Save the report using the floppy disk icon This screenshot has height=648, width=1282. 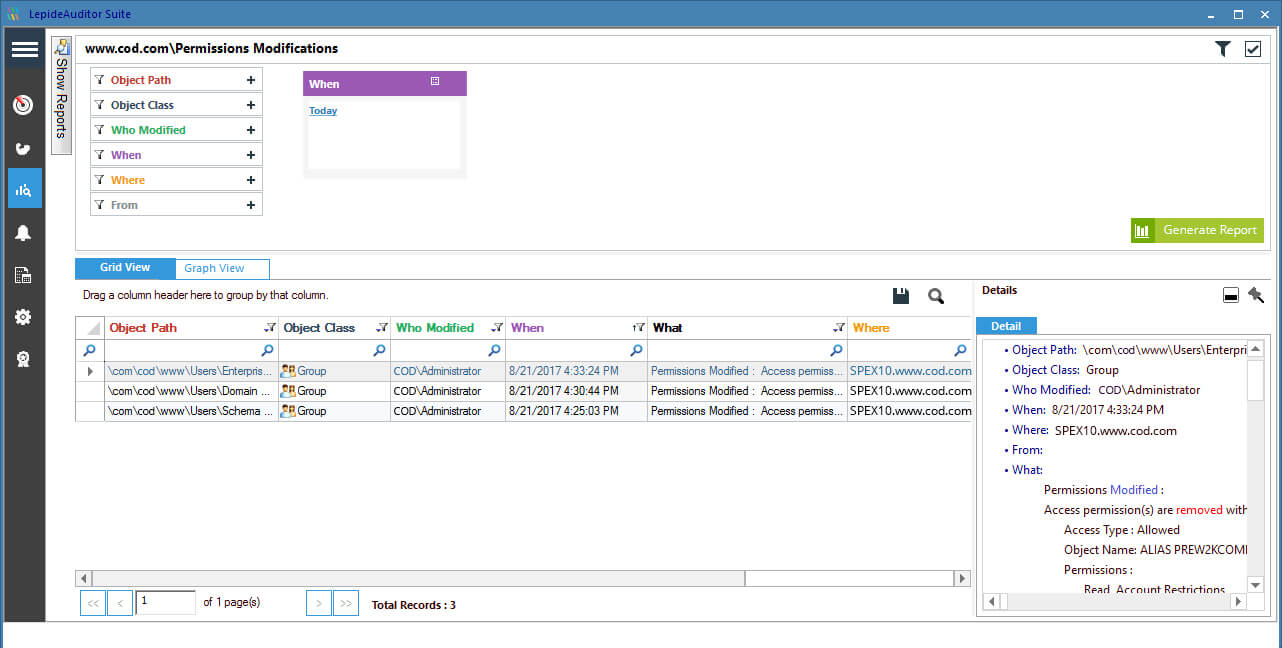click(x=900, y=295)
